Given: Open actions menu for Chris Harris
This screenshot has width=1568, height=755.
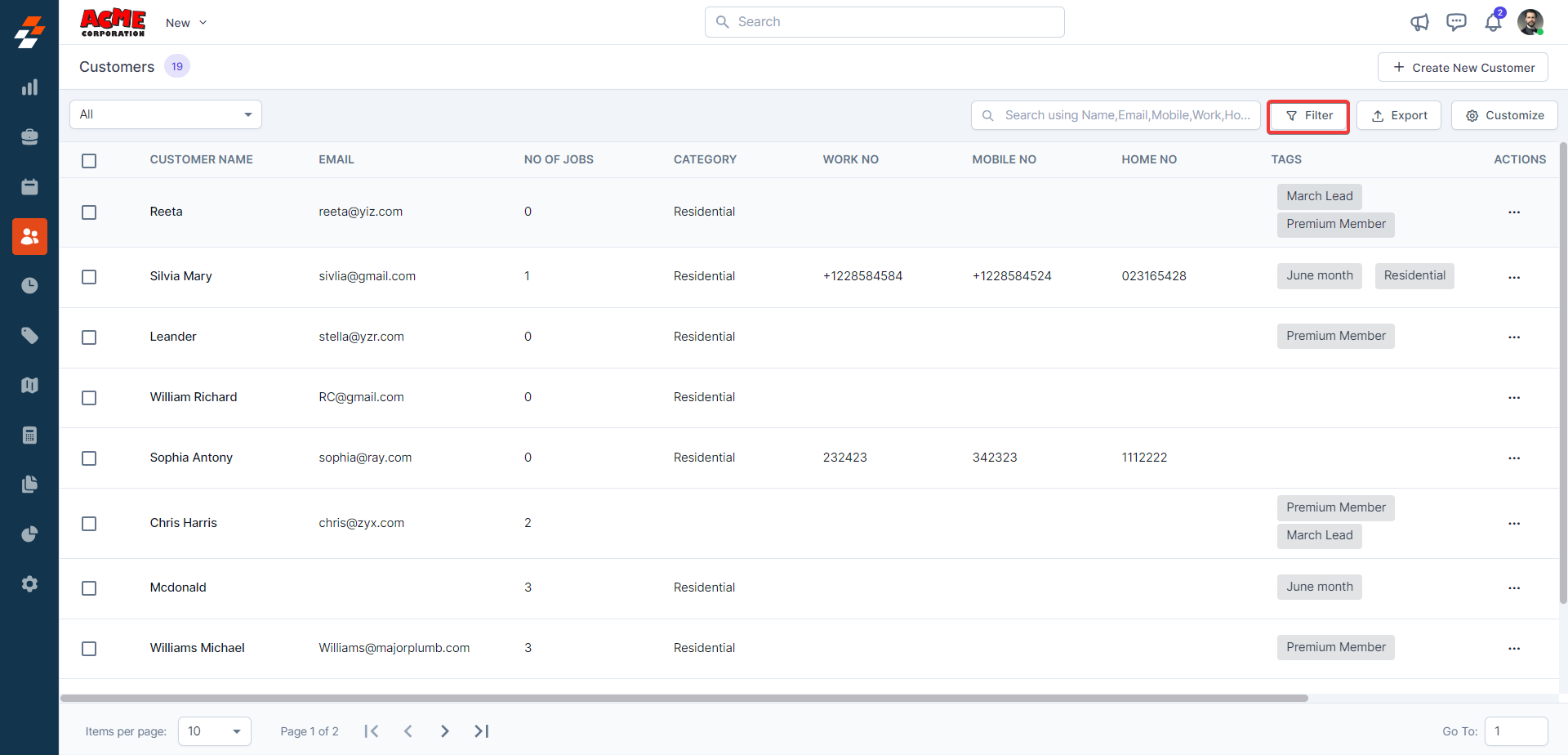Looking at the screenshot, I should click(x=1513, y=524).
